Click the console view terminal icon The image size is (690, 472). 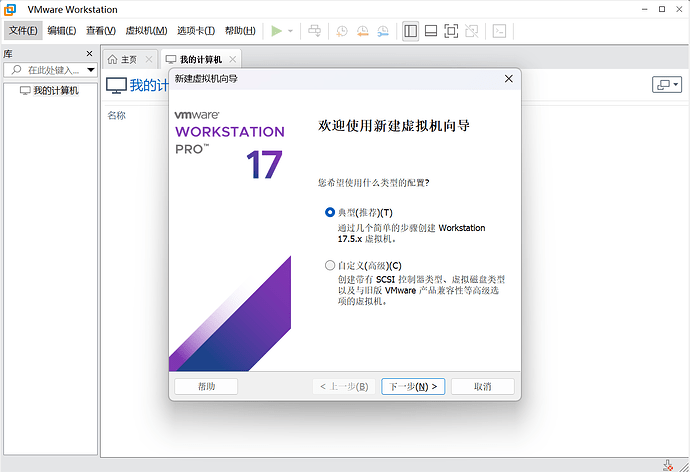coord(499,31)
